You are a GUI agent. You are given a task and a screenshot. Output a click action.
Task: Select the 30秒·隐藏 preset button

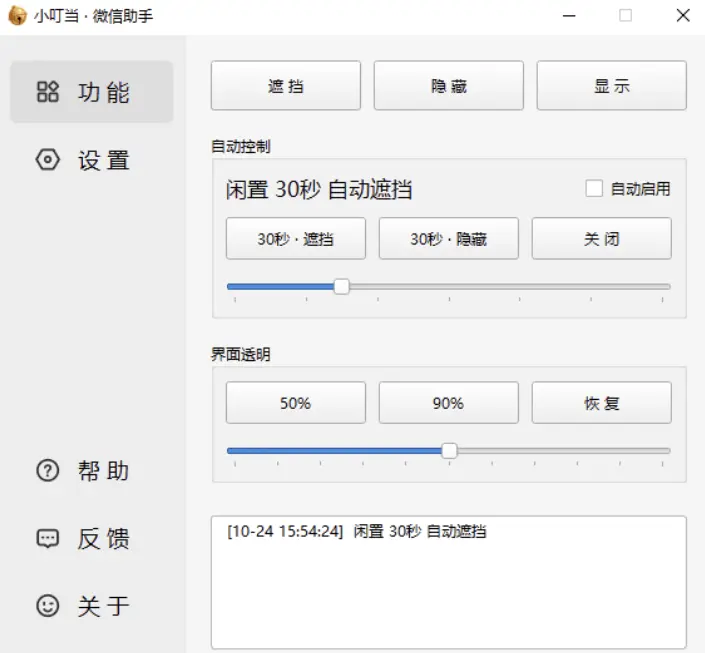[448, 239]
